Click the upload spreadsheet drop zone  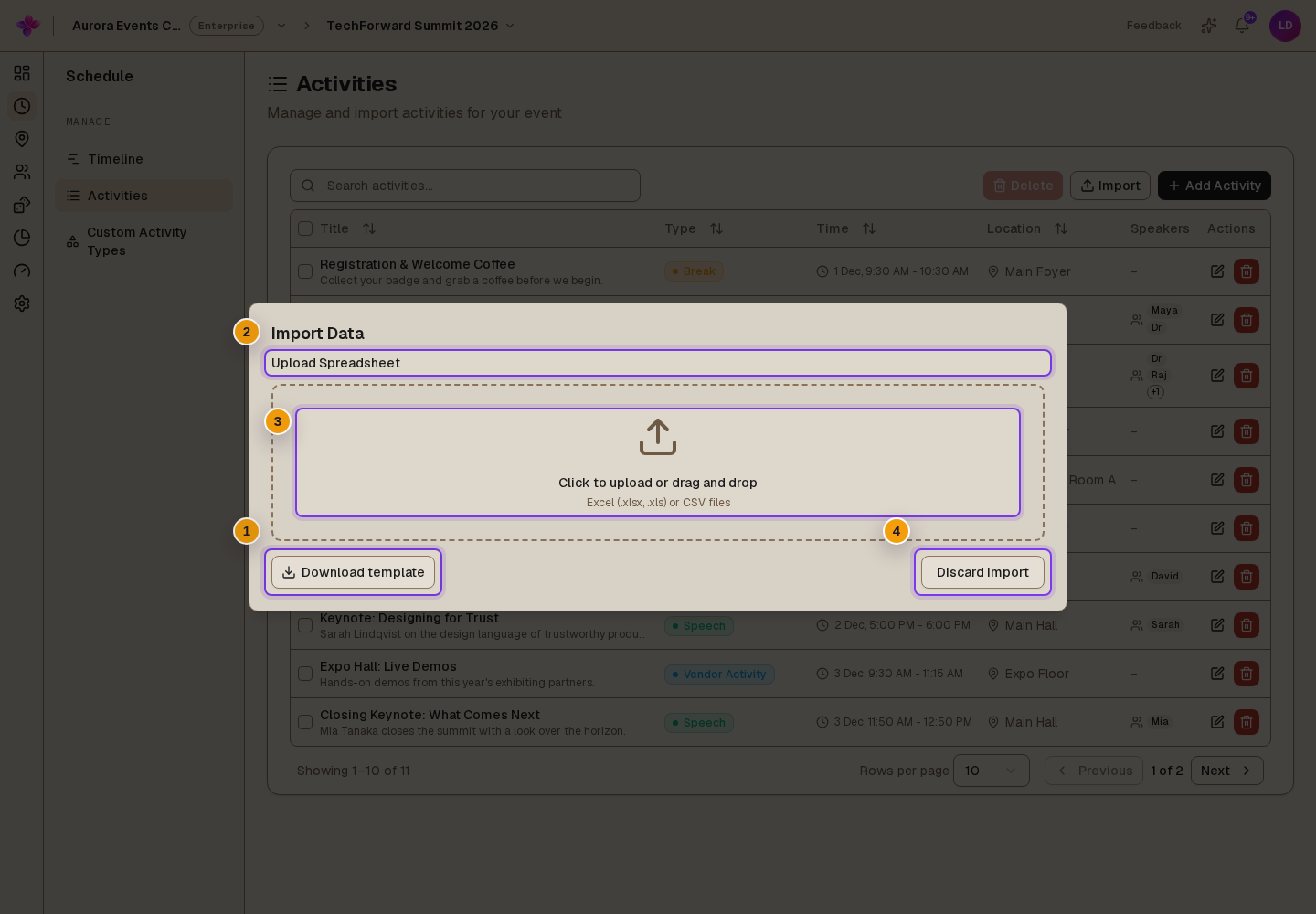click(x=658, y=462)
